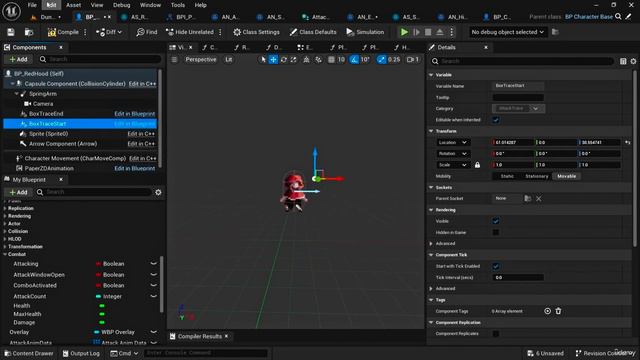The width and height of the screenshot is (640, 360).
Task: Open the Content Drawer
Action: point(29,353)
